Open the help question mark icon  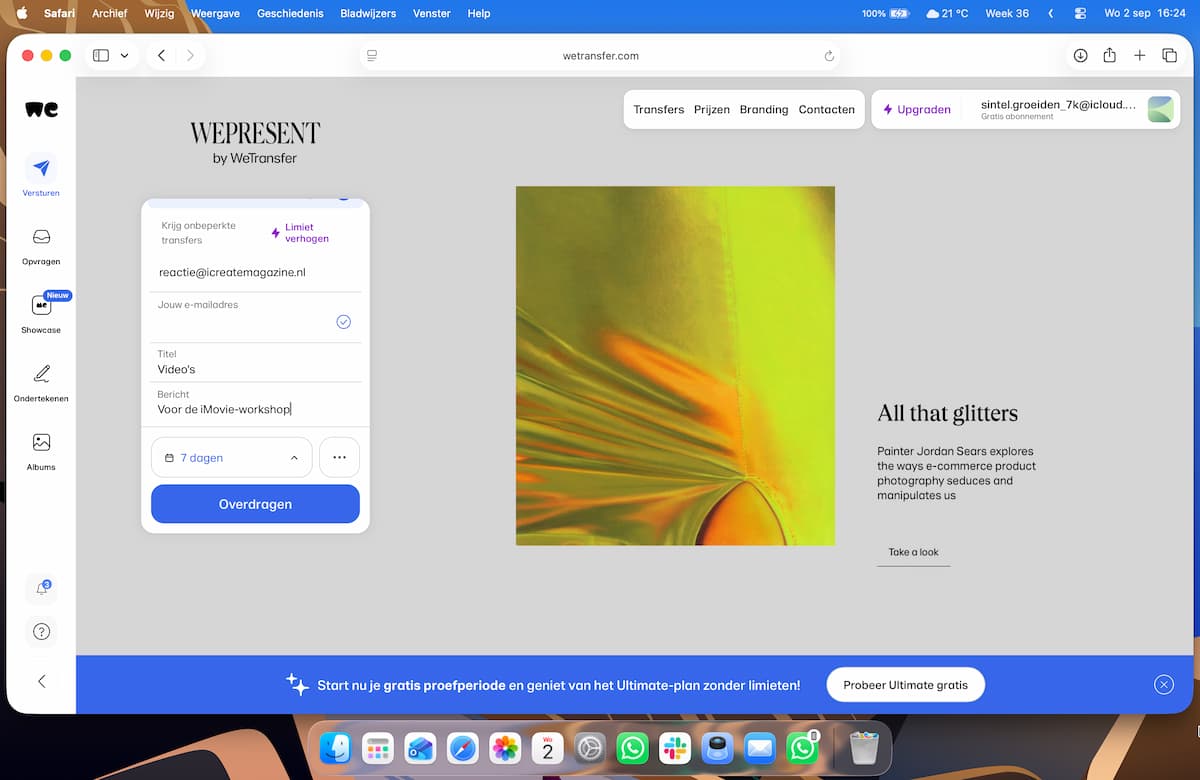tap(41, 631)
